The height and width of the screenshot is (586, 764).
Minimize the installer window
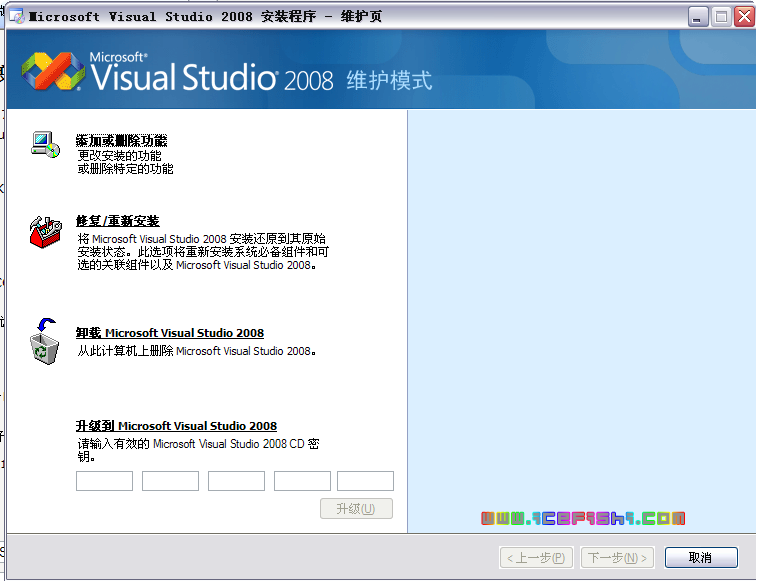tap(698, 17)
